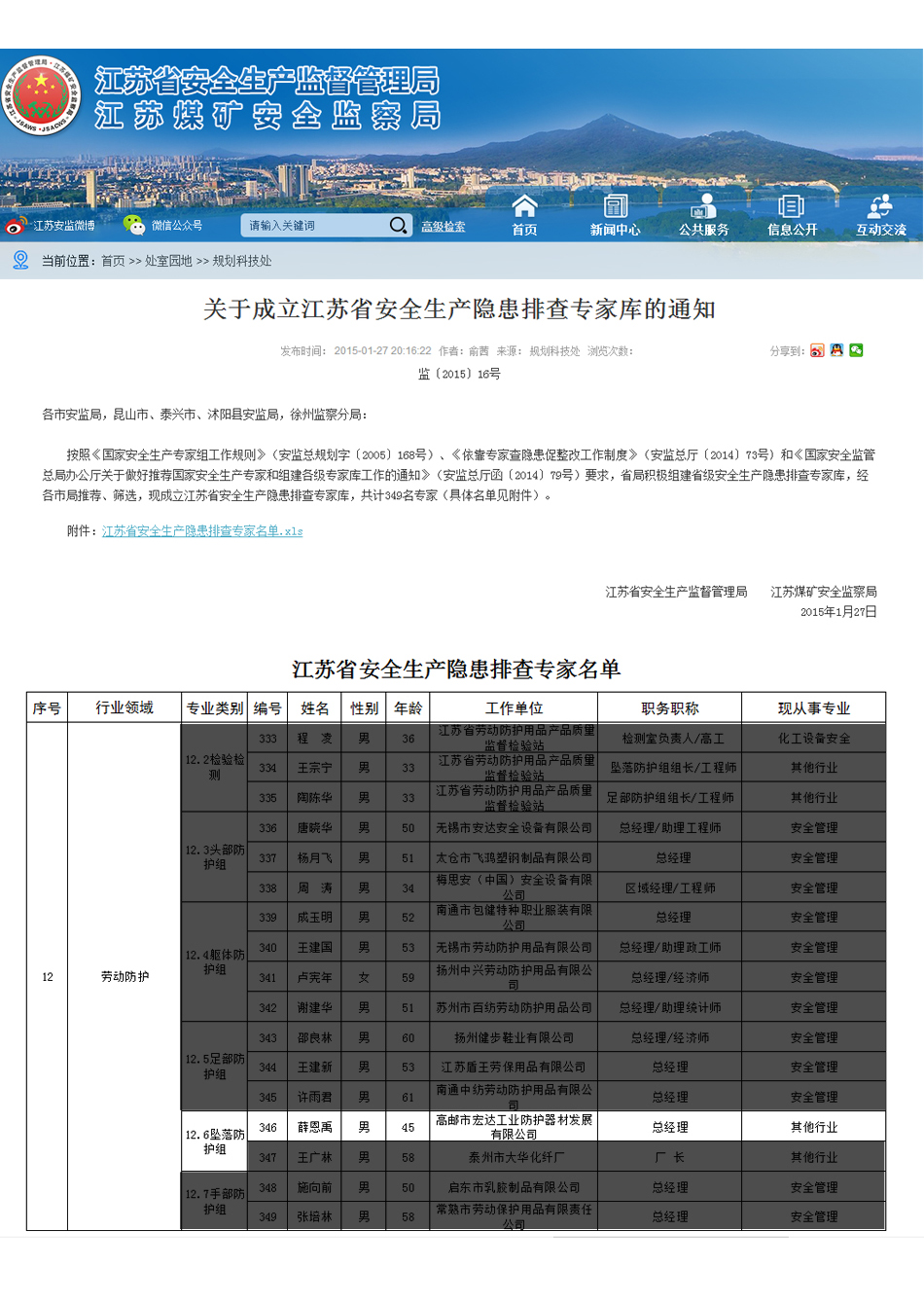The height and width of the screenshot is (1304, 924).
Task: Click the 江苏安监微博 Weibo link
Action: (64, 226)
